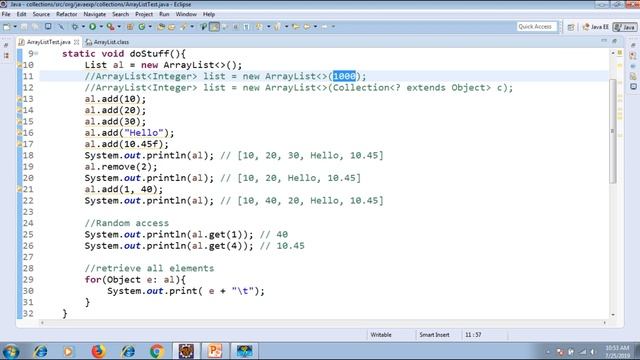
Task: Click the Open Type toolbar icon
Action: pos(161,27)
